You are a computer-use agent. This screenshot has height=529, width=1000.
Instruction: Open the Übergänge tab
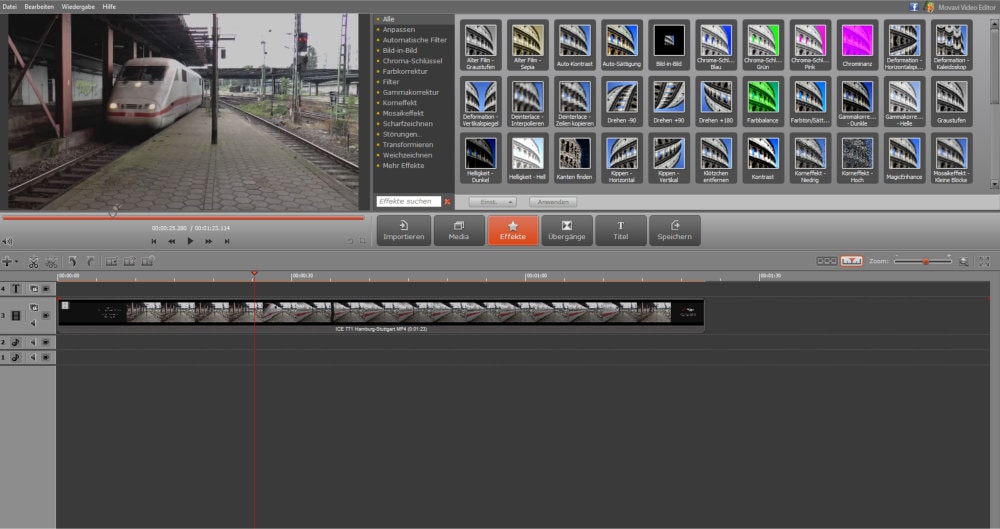click(x=566, y=230)
